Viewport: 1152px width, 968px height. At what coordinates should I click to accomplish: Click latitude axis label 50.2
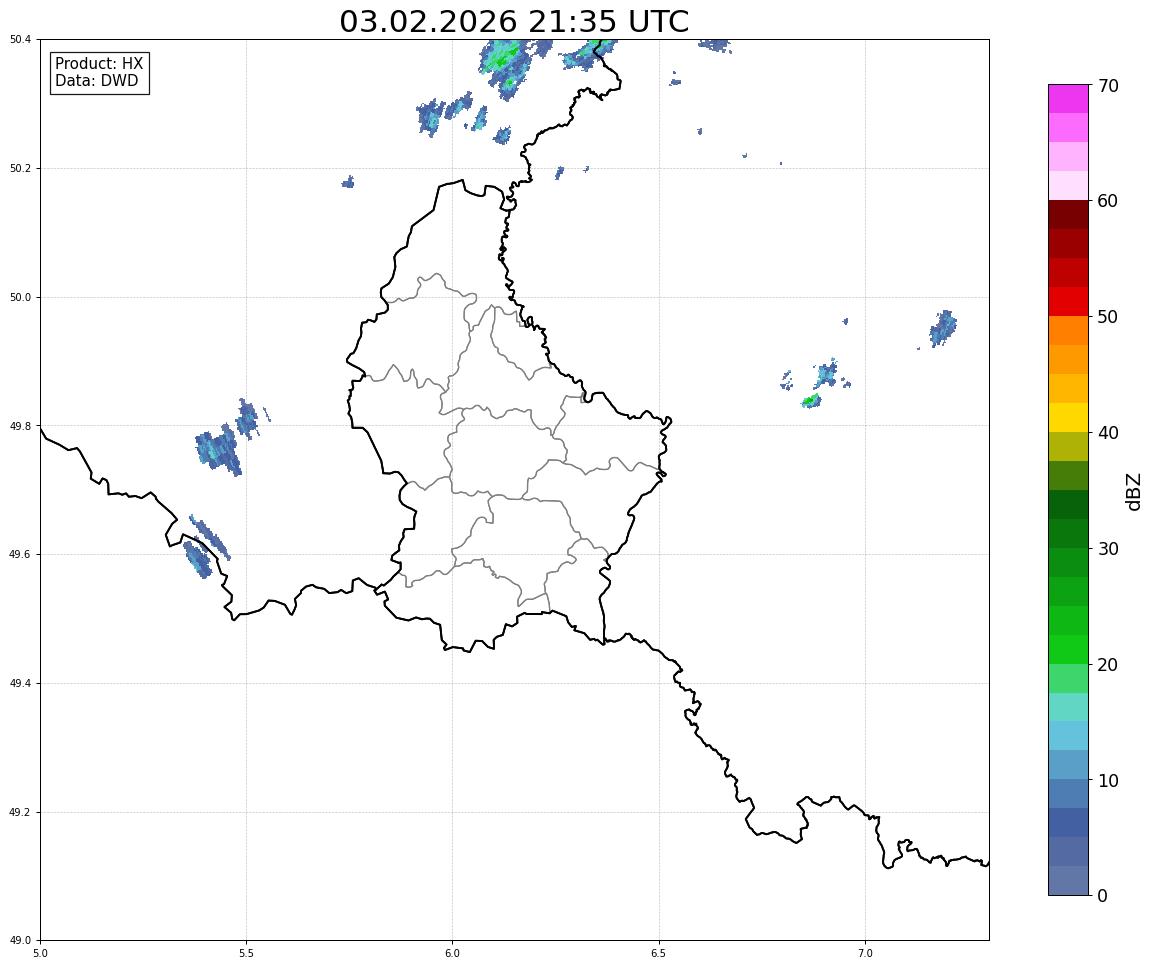pyautogui.click(x=21, y=168)
